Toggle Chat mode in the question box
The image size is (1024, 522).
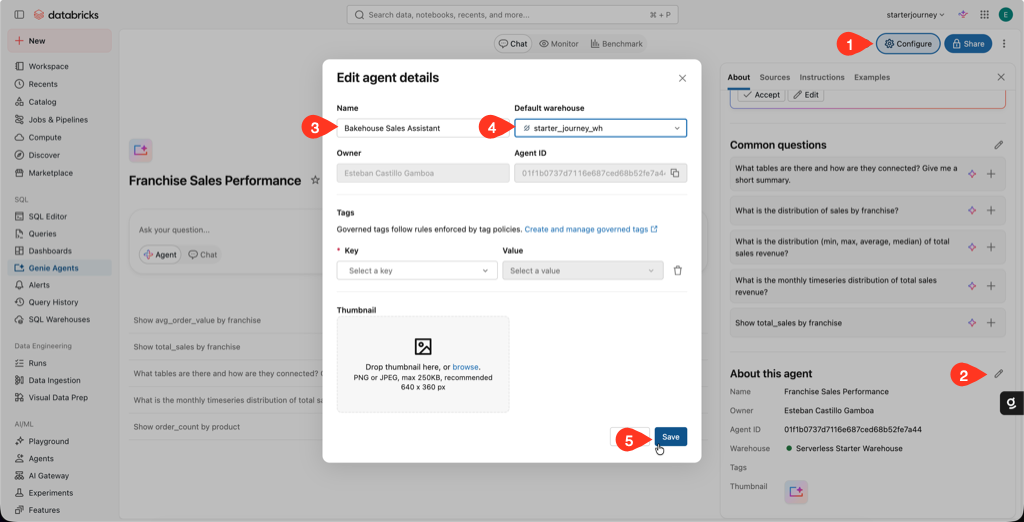point(202,255)
